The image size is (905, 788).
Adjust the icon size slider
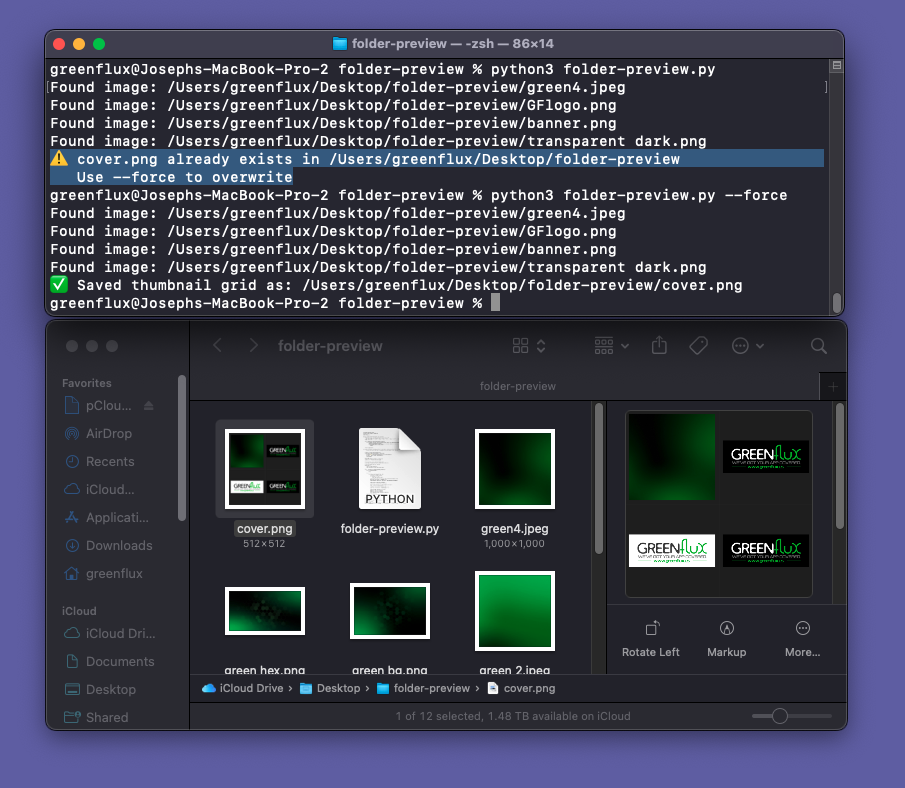(779, 716)
